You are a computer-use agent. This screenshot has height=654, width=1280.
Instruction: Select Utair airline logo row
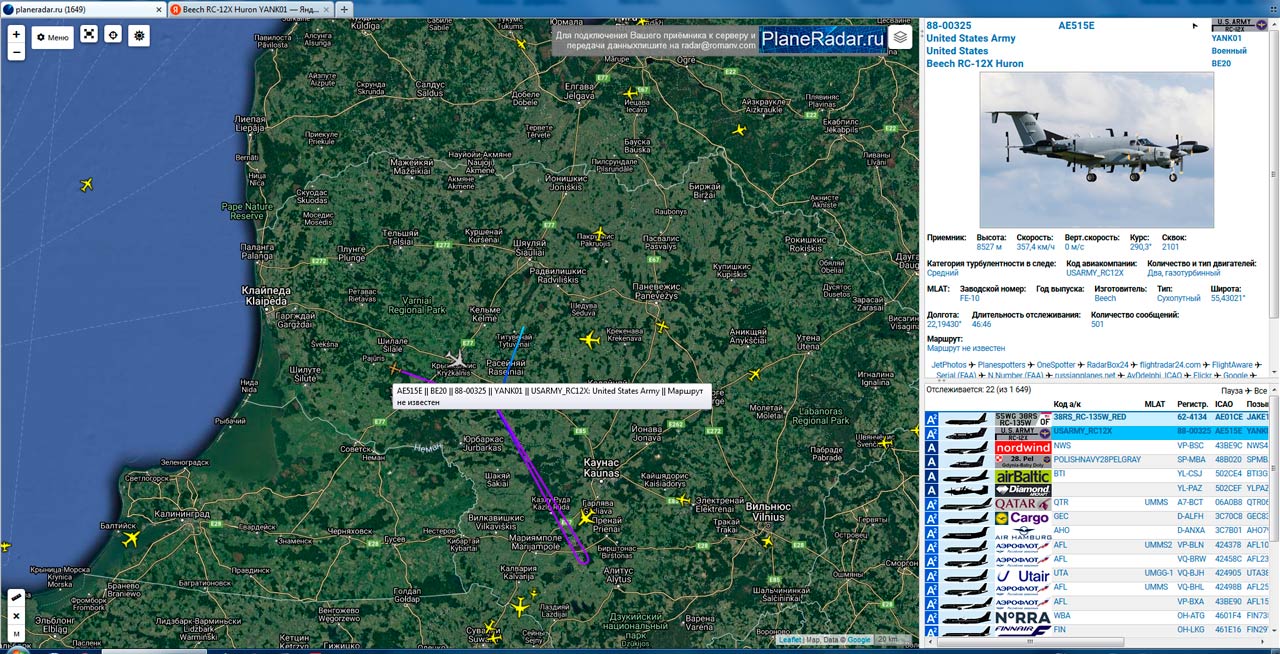tap(1023, 575)
